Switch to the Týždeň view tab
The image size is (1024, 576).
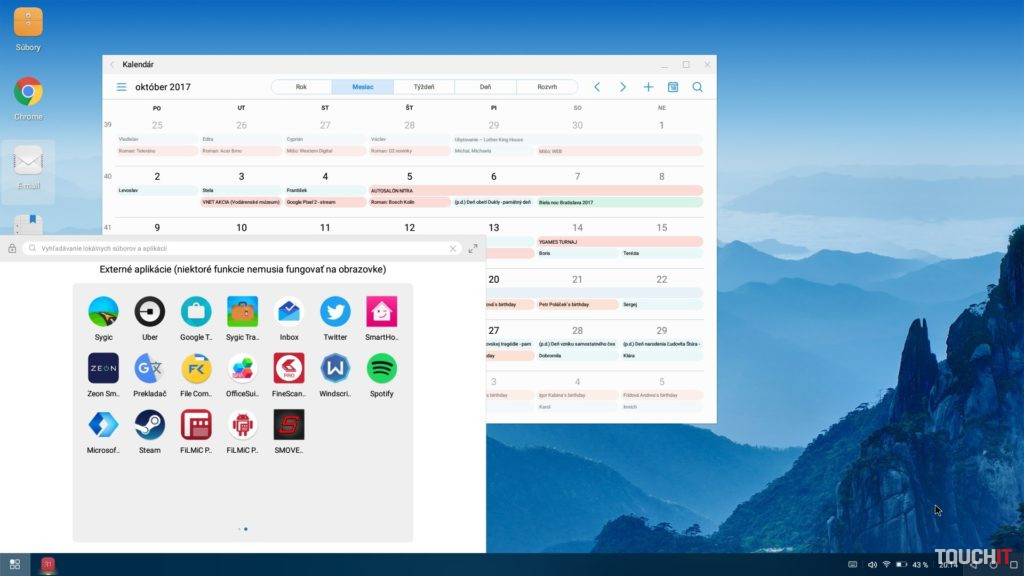pyautogui.click(x=424, y=87)
